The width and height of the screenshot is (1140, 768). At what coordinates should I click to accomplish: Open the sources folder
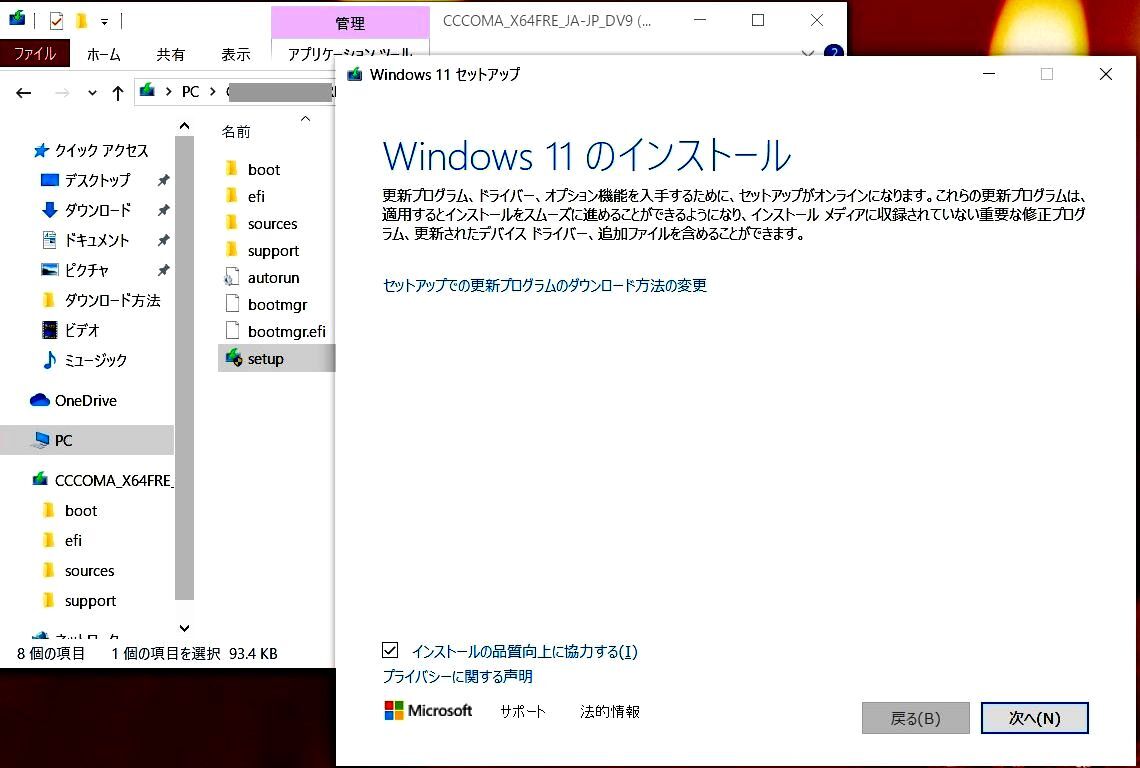tap(272, 223)
